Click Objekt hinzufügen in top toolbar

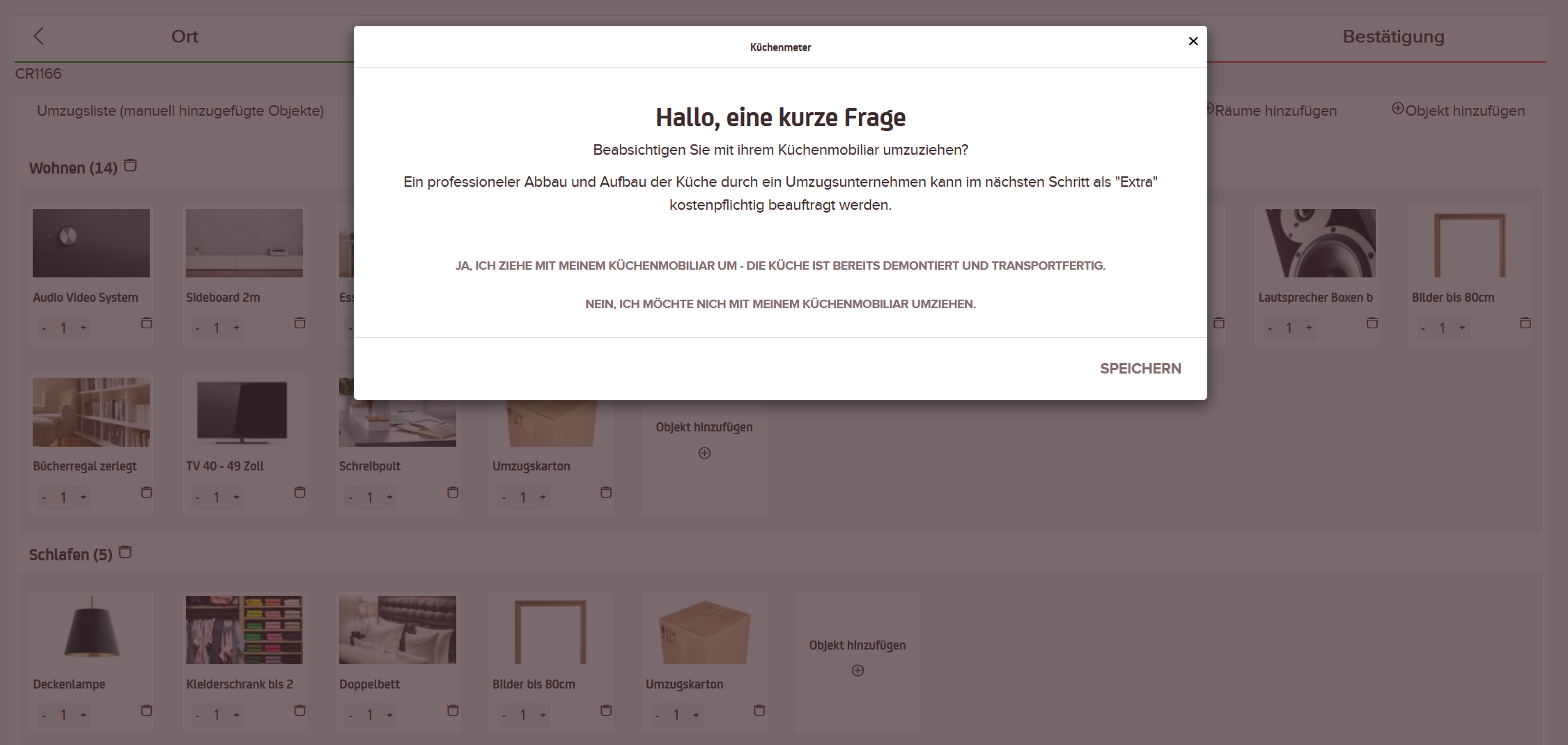[x=1458, y=111]
